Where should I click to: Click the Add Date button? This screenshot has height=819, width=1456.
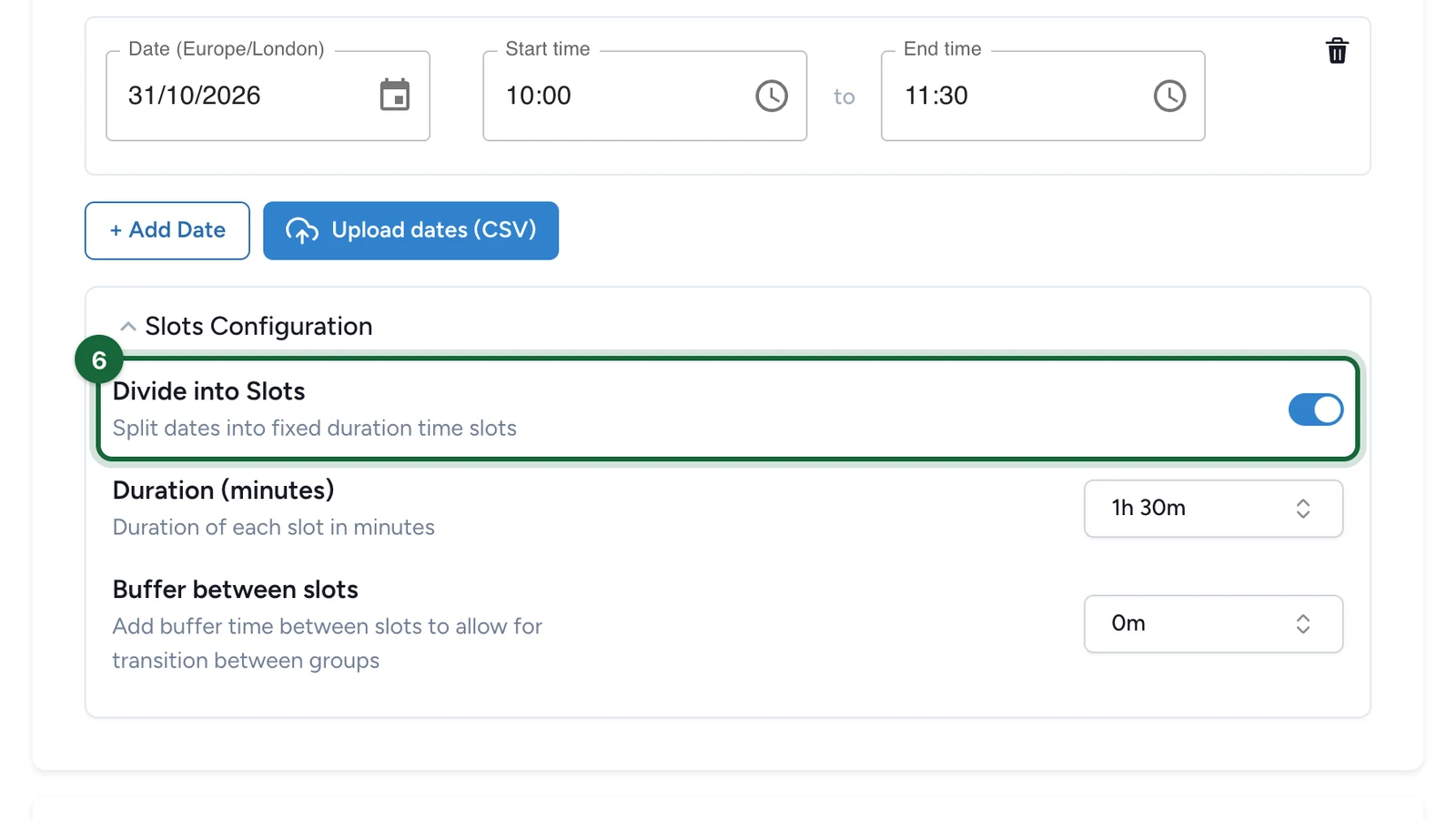point(167,230)
